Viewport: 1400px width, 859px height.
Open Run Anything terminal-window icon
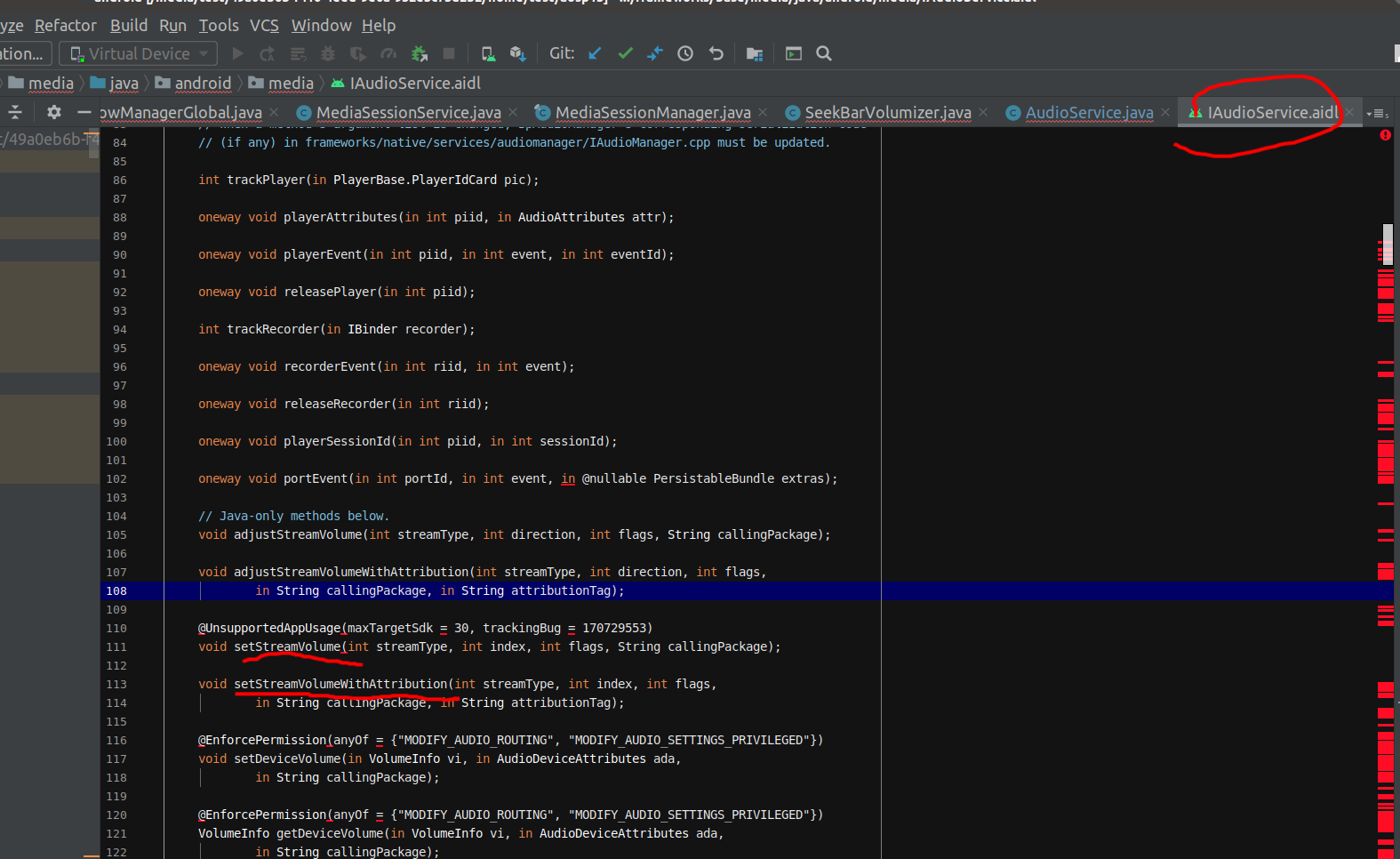[x=794, y=53]
